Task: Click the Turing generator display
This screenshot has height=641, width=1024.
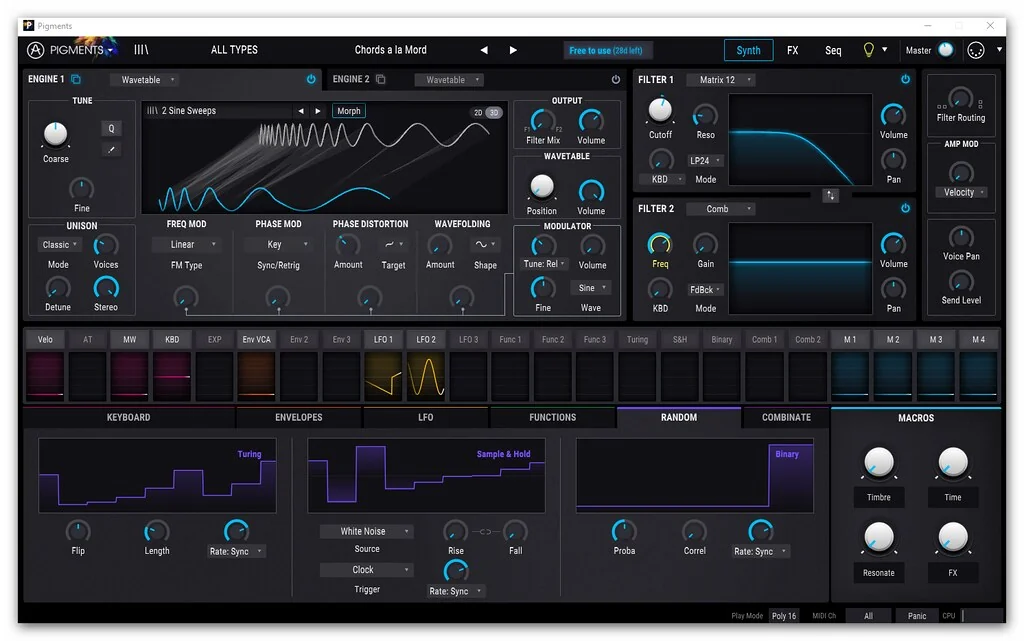Action: point(157,475)
